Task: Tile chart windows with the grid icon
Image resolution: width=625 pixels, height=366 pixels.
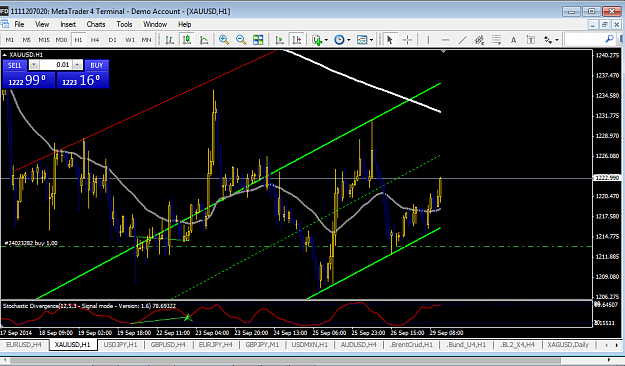Action: pyautogui.click(x=258, y=40)
